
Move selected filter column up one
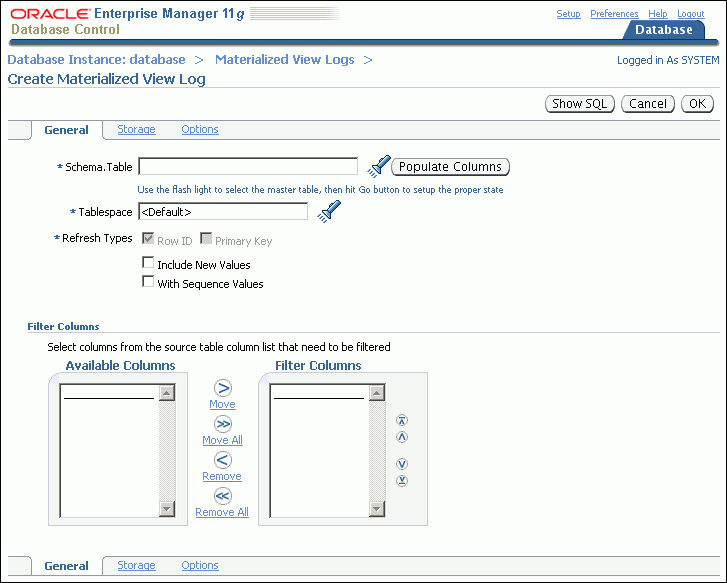tap(402, 437)
